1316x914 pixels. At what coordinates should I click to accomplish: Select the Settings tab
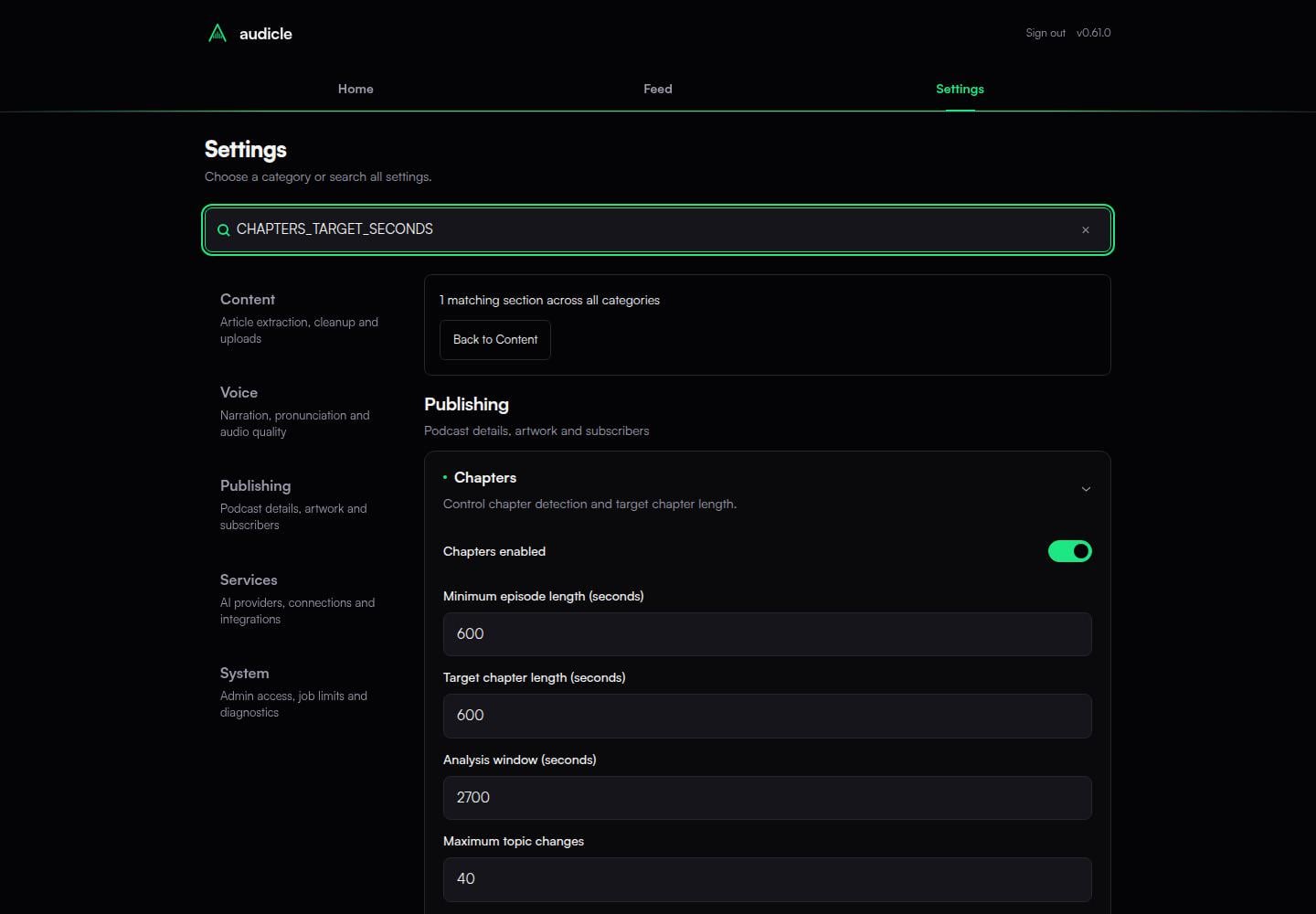coord(960,89)
